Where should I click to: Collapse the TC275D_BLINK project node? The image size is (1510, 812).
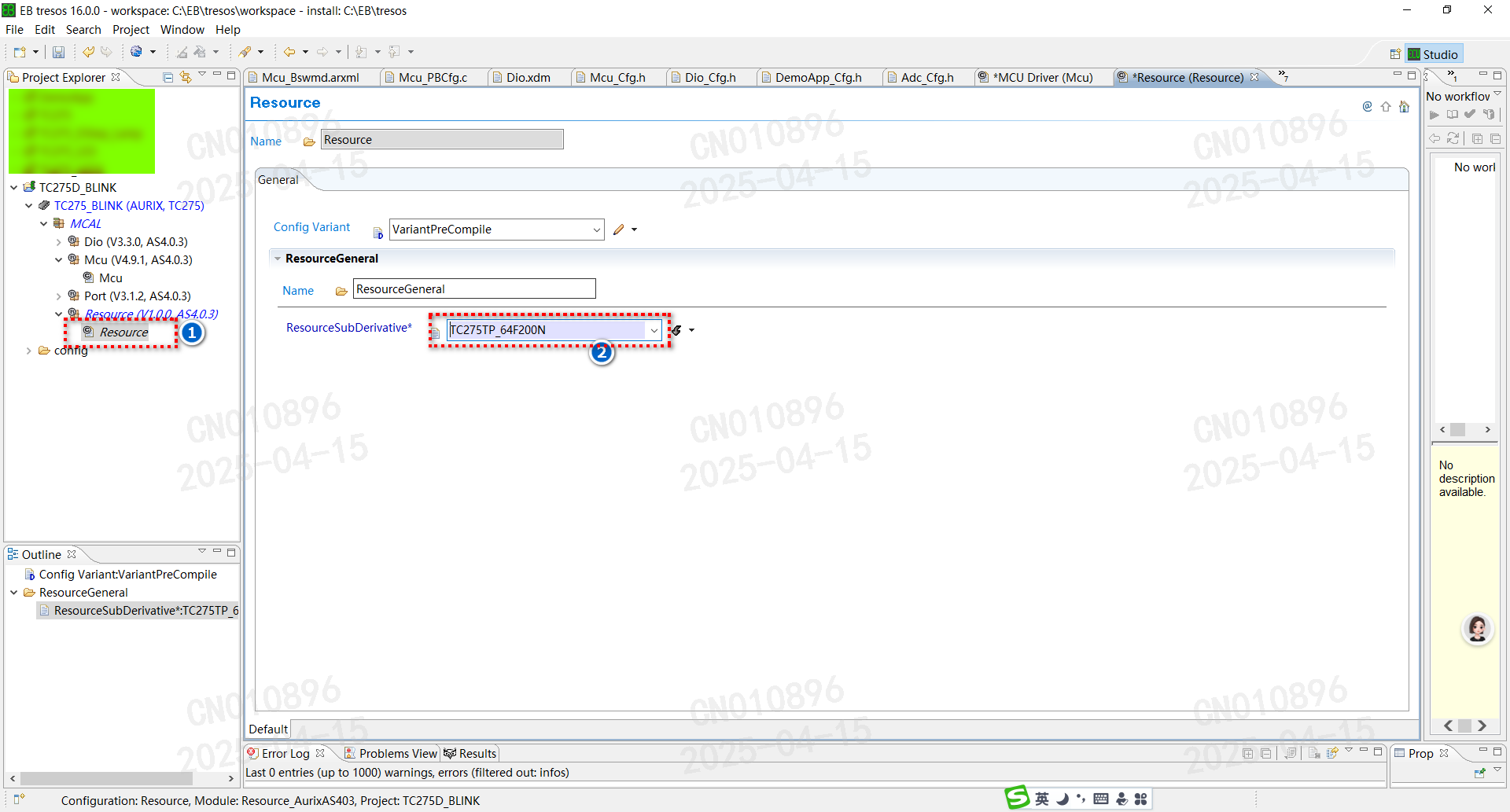(14, 188)
